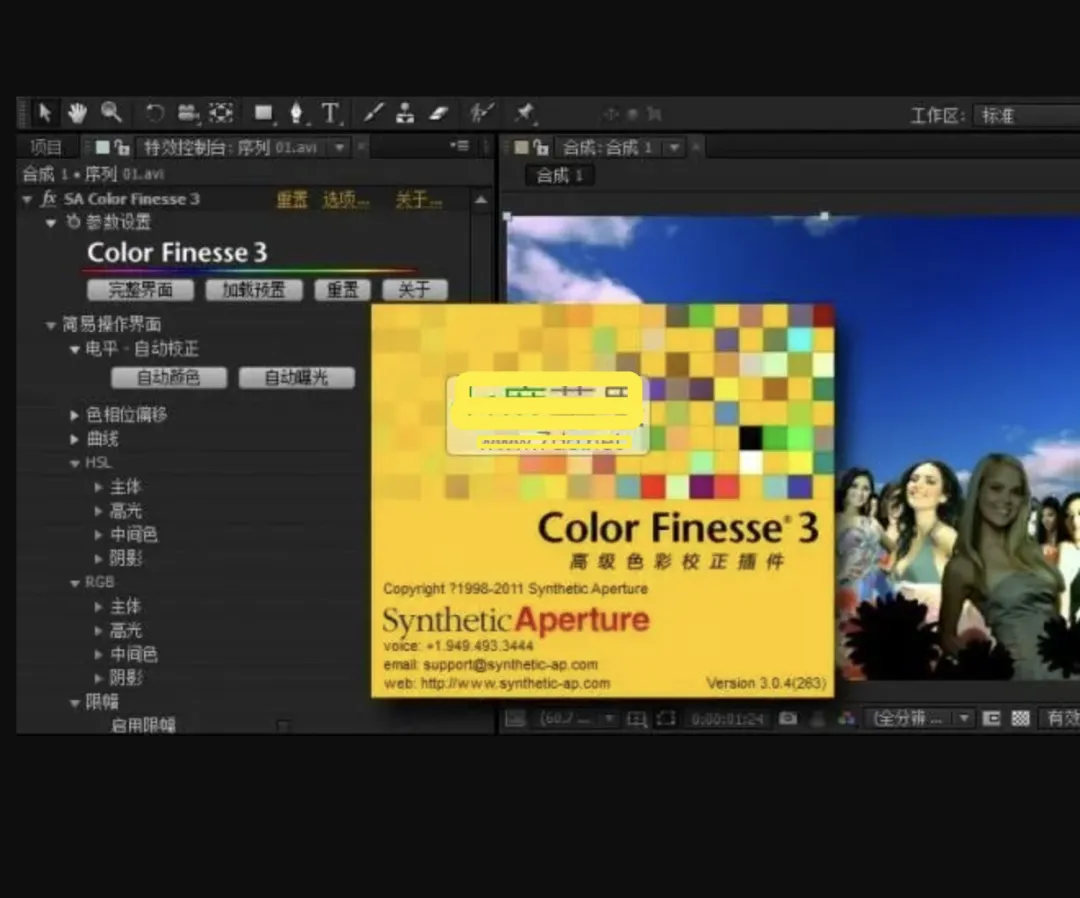Click the orange 重置 link in effect header
1080x898 pixels.
click(291, 200)
